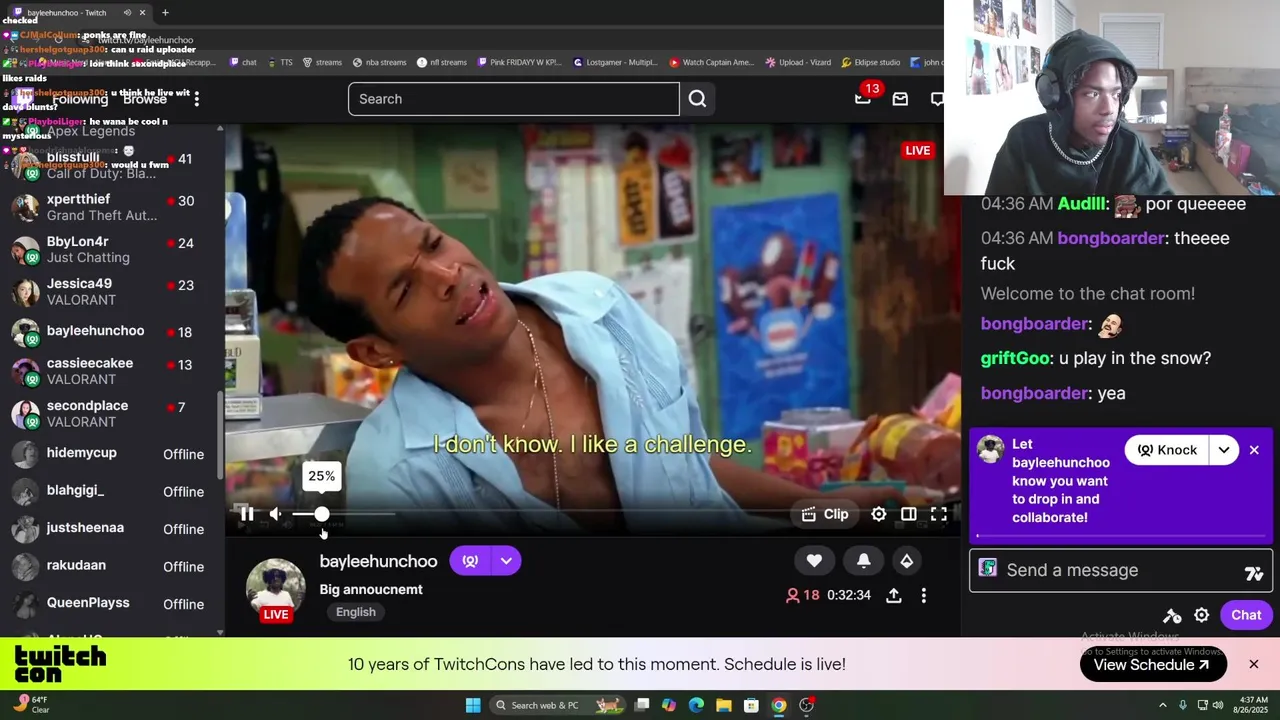This screenshot has width=1280, height=720.
Task: Close the TwitchCon banner
Action: point(1253,664)
